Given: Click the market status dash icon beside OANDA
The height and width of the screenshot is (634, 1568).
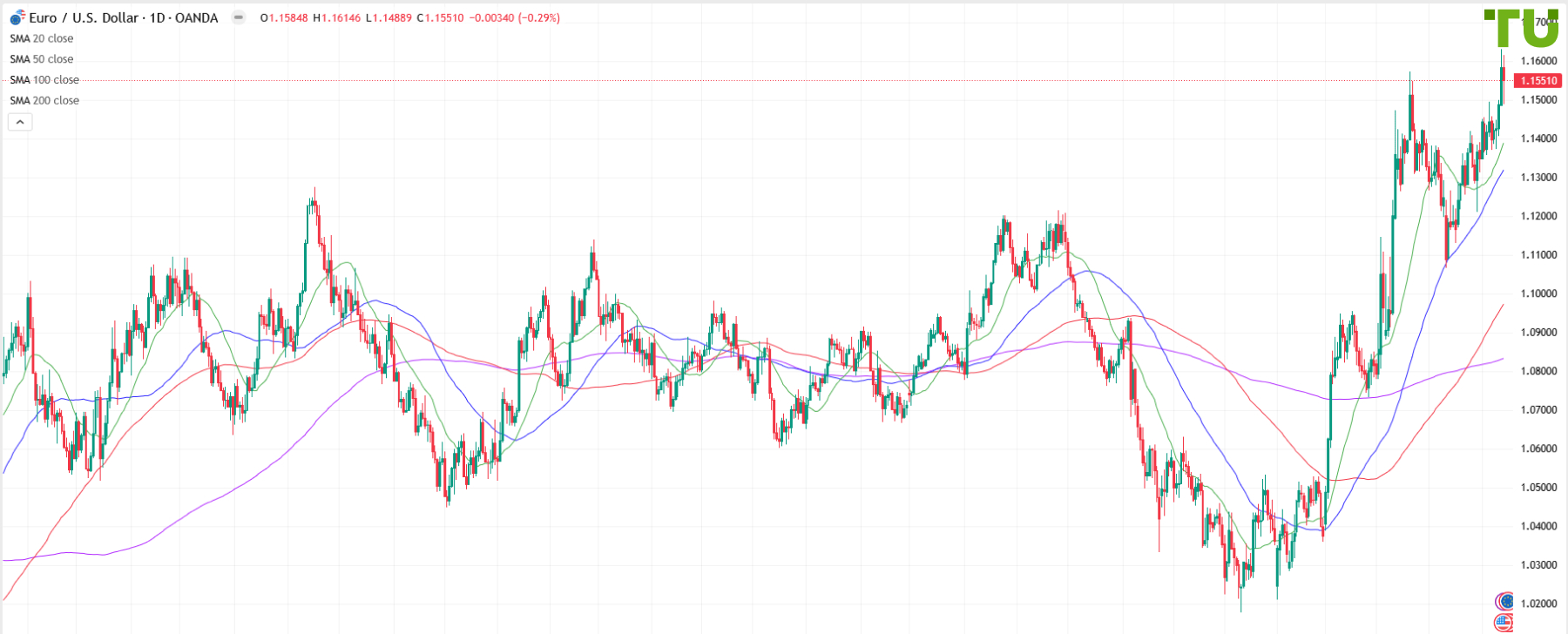Looking at the screenshot, I should [x=239, y=17].
